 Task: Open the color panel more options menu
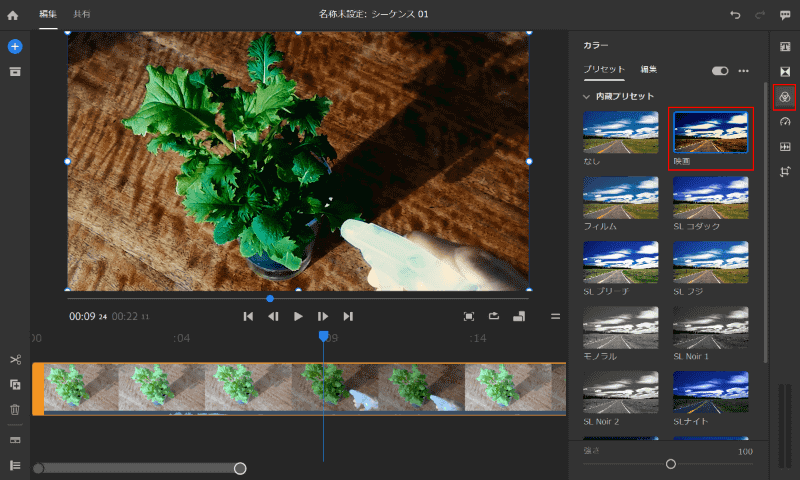743,71
